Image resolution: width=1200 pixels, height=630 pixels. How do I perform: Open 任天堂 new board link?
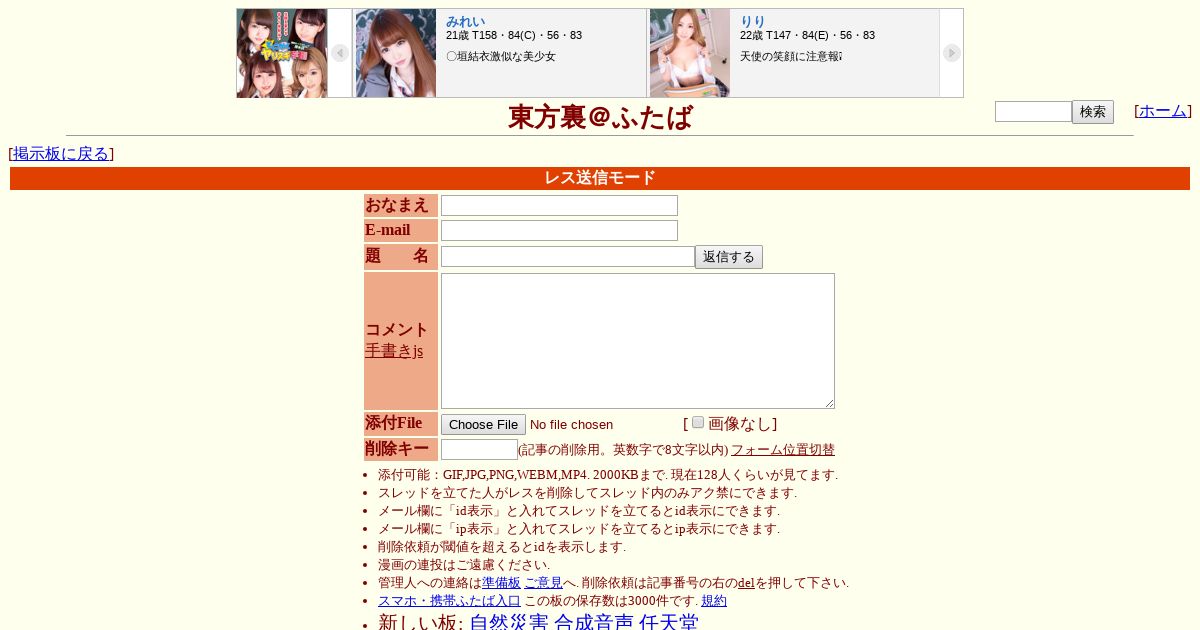point(669,623)
